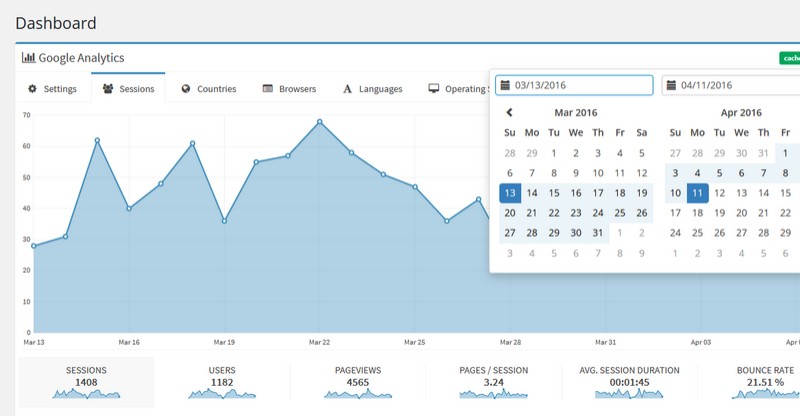Go to previous month with left arrow
Image resolution: width=800 pixels, height=416 pixels.
tap(509, 113)
